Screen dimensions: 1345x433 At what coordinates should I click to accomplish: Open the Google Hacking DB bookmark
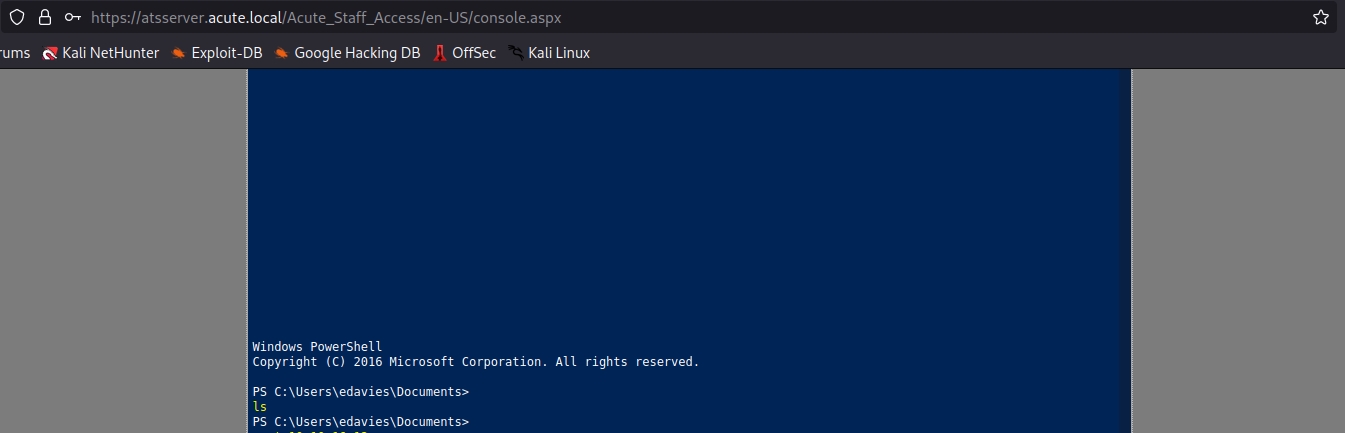point(356,53)
